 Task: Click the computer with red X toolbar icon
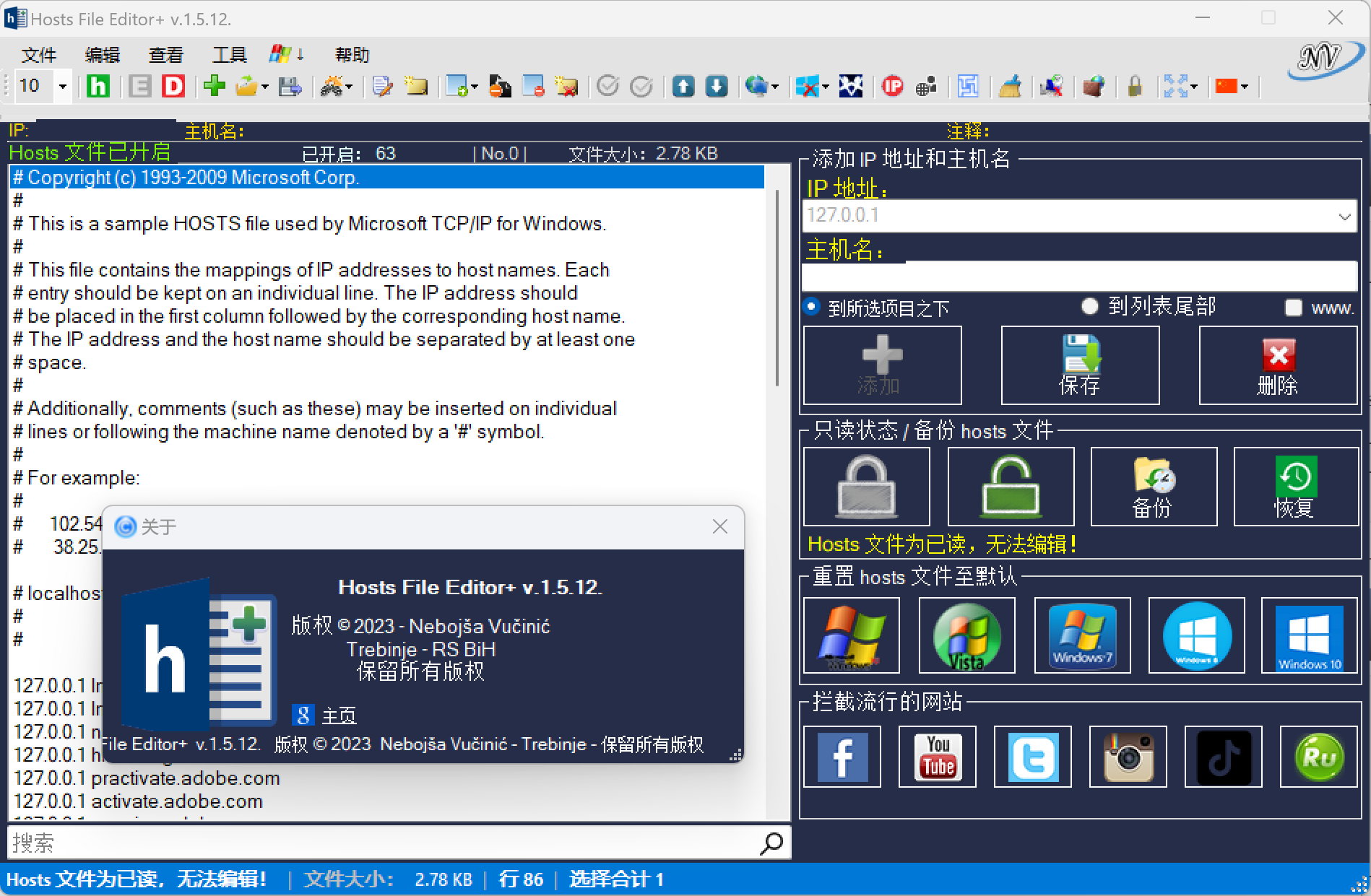coord(1052,87)
